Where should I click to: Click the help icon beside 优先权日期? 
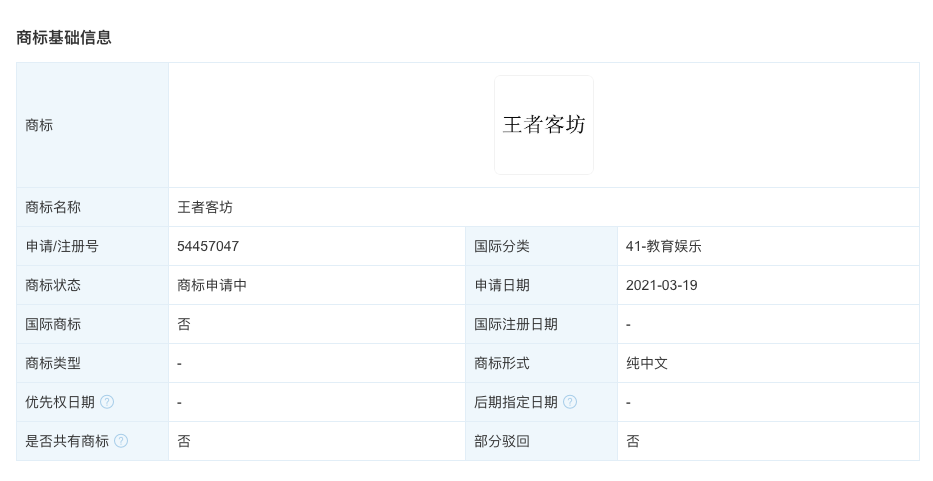[x=107, y=402]
